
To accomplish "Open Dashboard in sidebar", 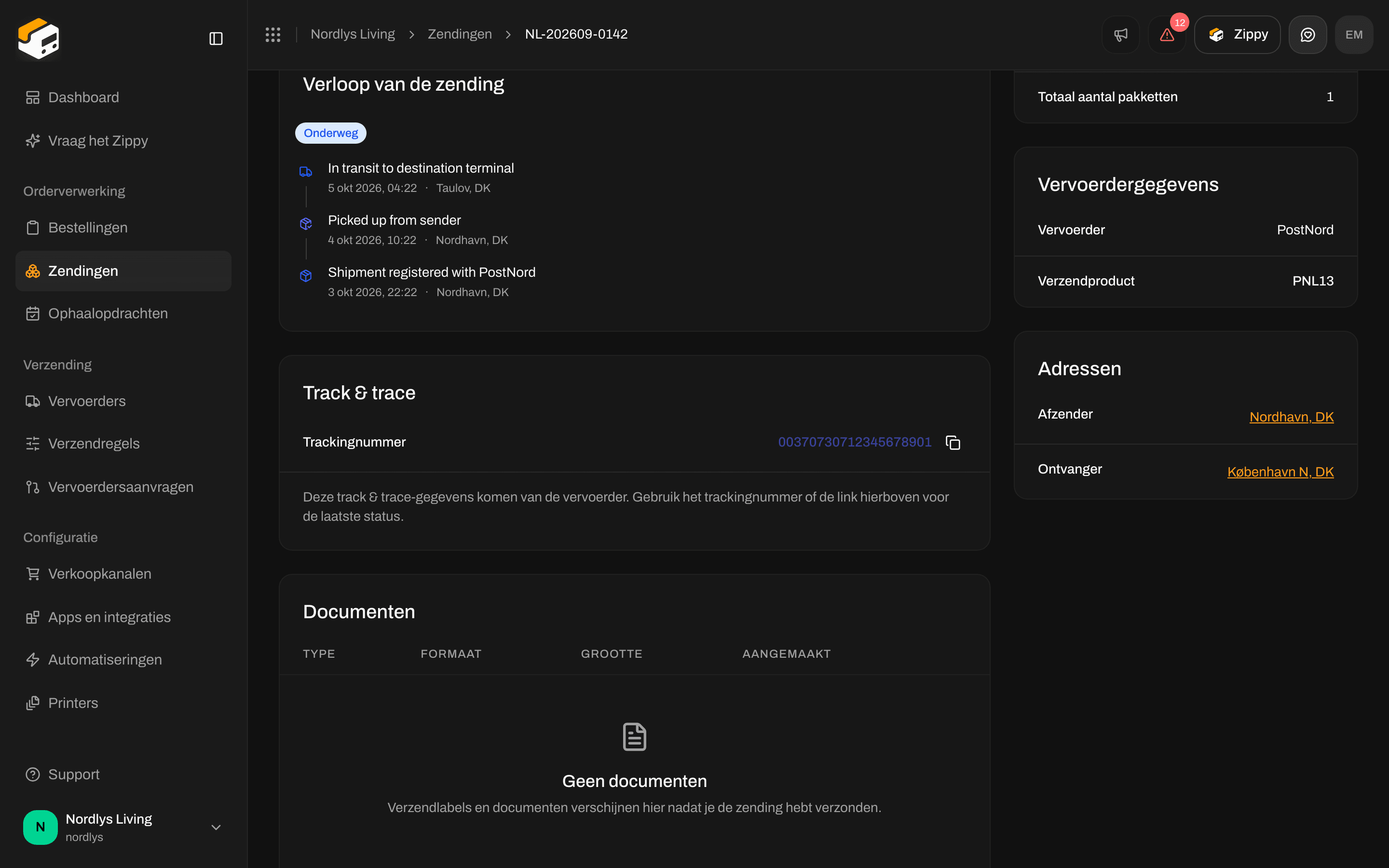I will tap(123, 97).
